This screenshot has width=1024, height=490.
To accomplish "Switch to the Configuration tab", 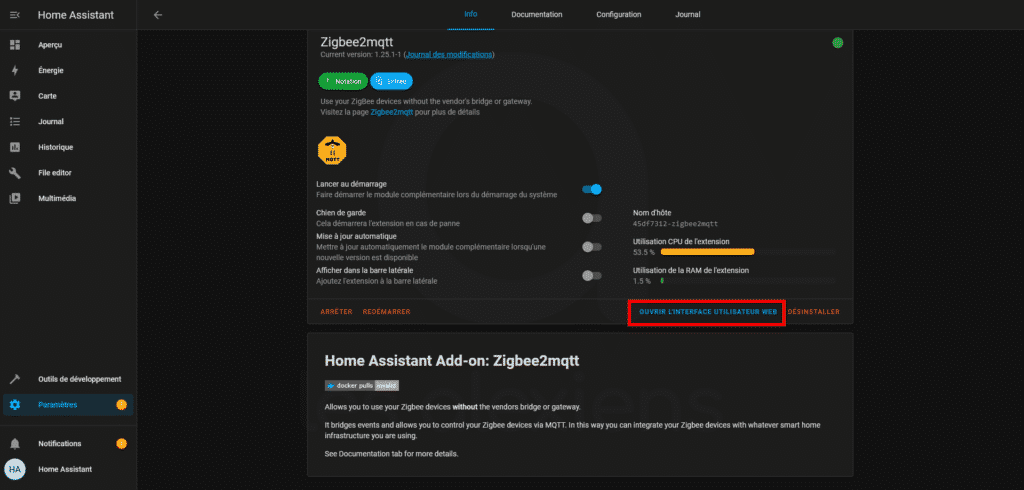I will tap(618, 14).
